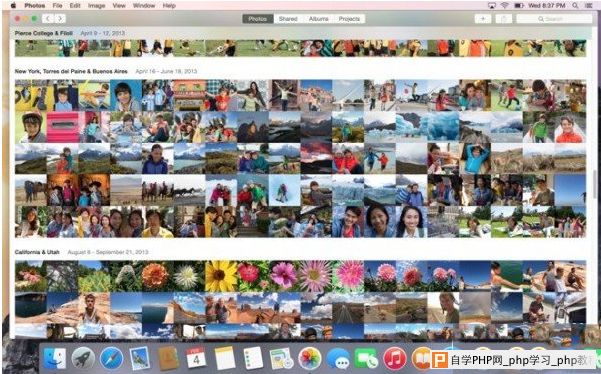Image resolution: width=601 pixels, height=374 pixels.
Task: Open the Help menu
Action: pos(169,5)
